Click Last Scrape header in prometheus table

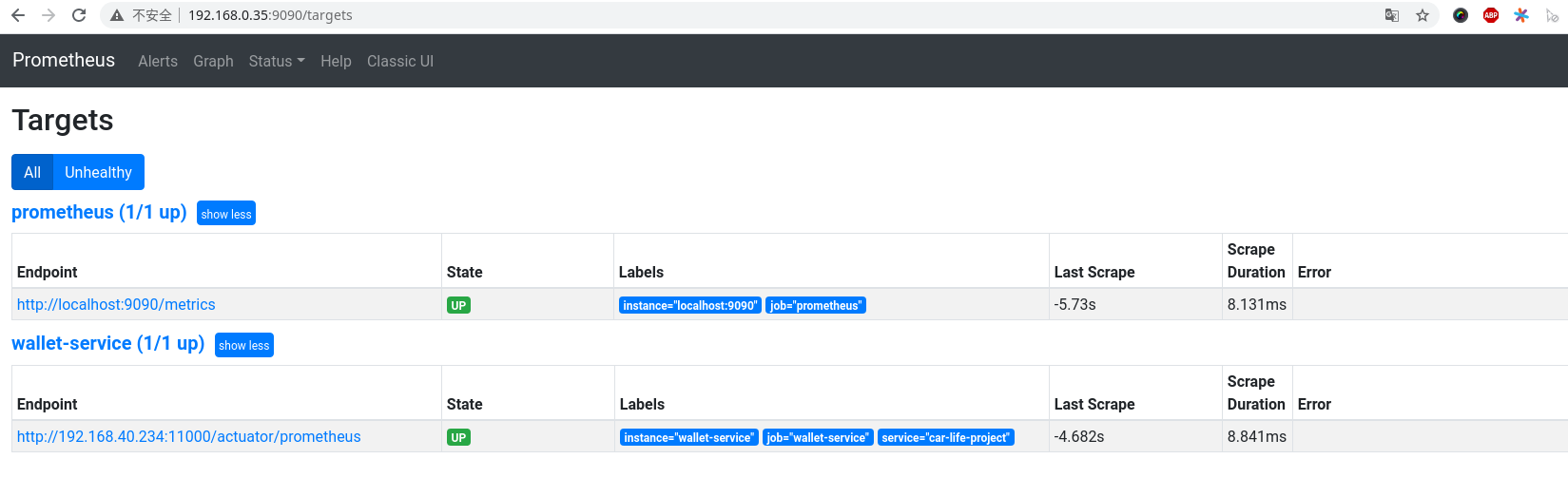click(1094, 272)
